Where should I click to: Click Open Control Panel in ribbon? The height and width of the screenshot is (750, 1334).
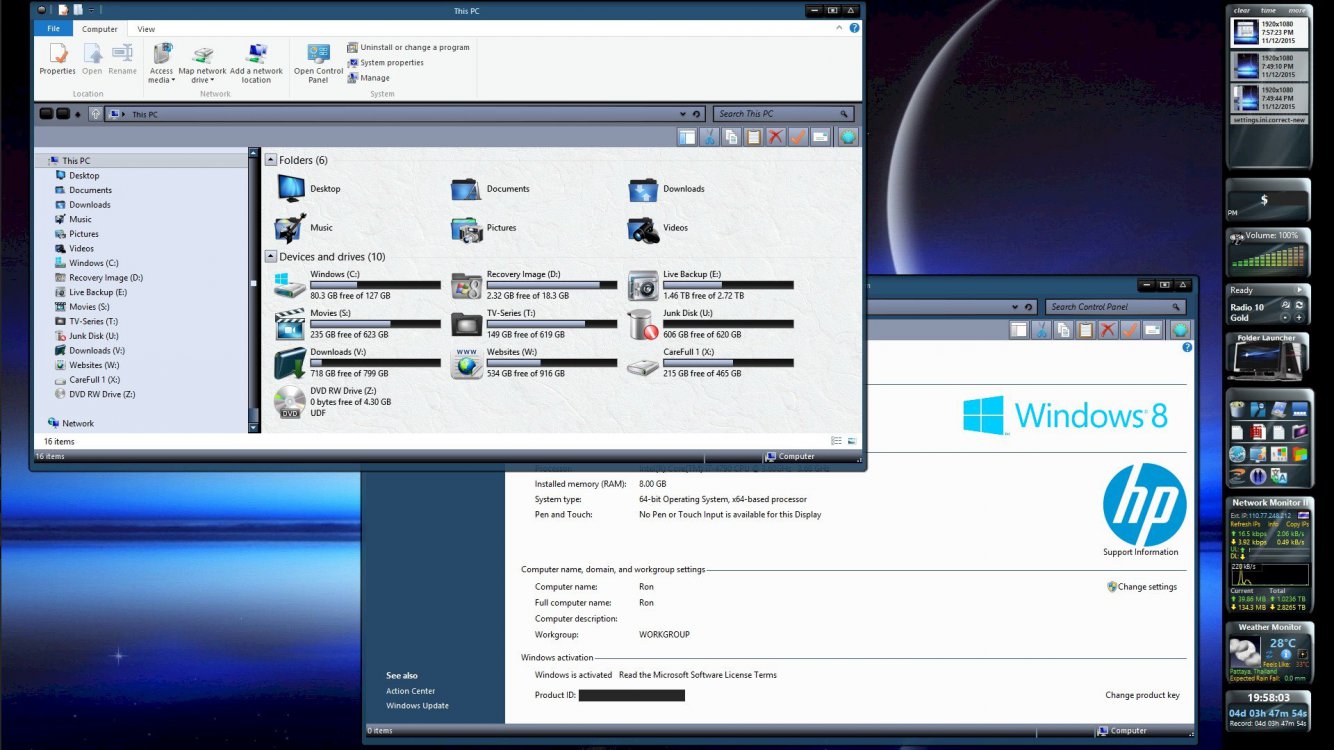point(318,64)
